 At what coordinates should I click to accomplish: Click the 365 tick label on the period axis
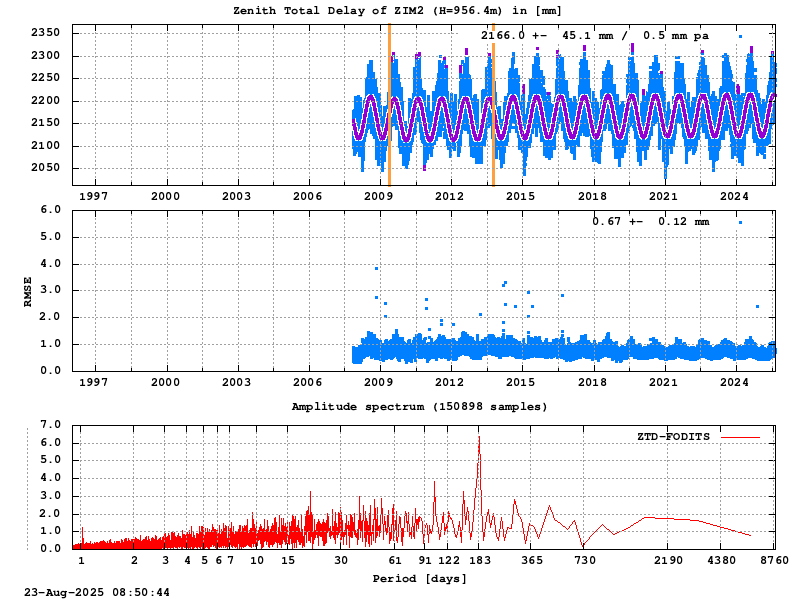tap(533, 561)
